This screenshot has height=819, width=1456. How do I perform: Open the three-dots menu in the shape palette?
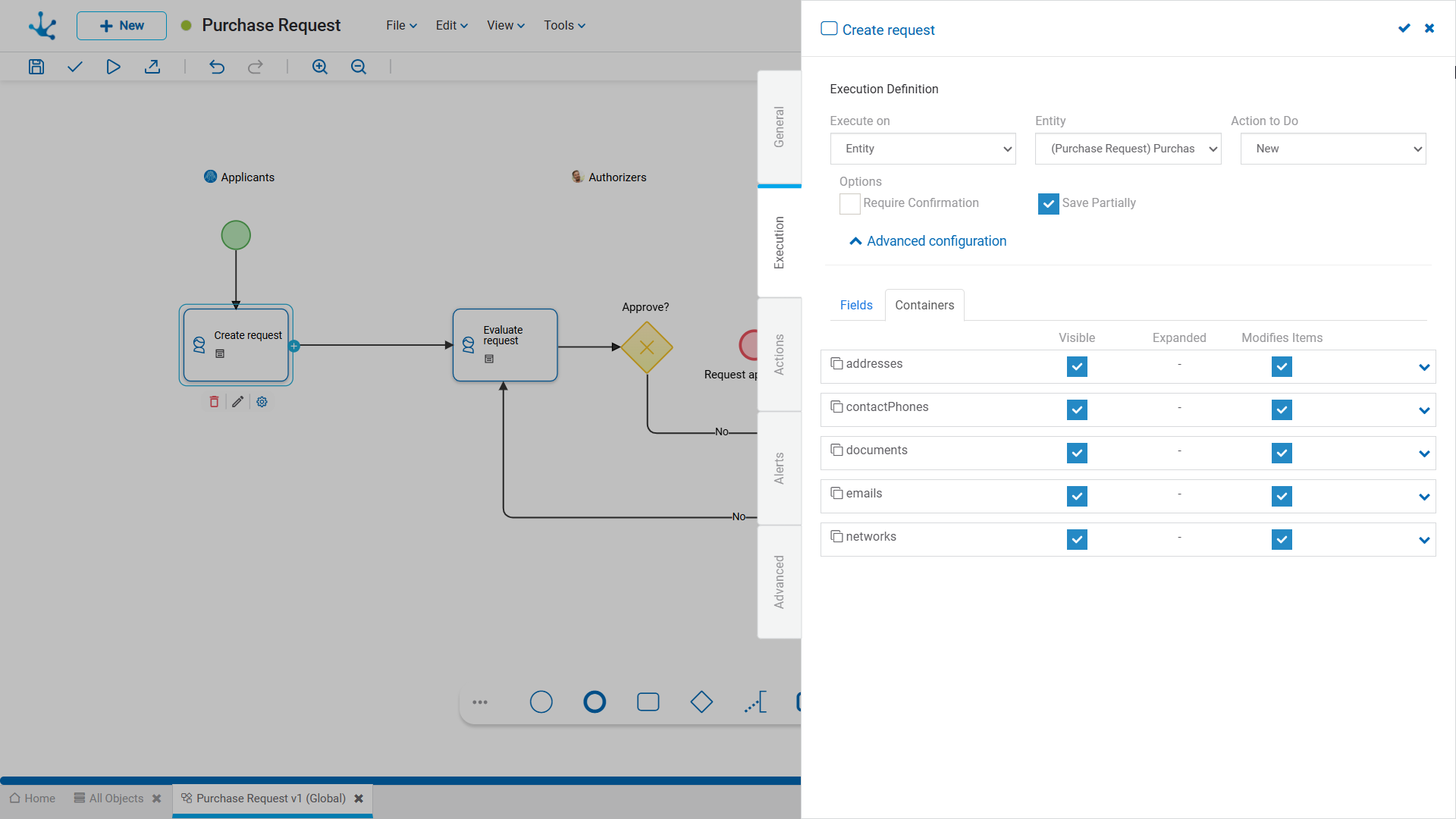(x=480, y=702)
